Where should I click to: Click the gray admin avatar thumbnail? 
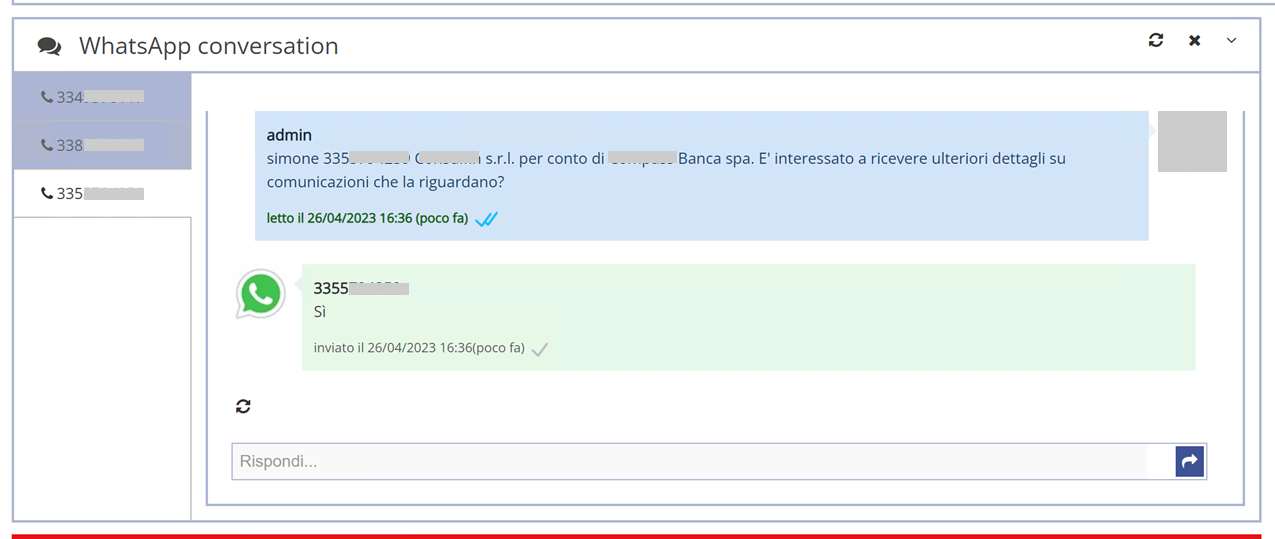tap(1191, 141)
